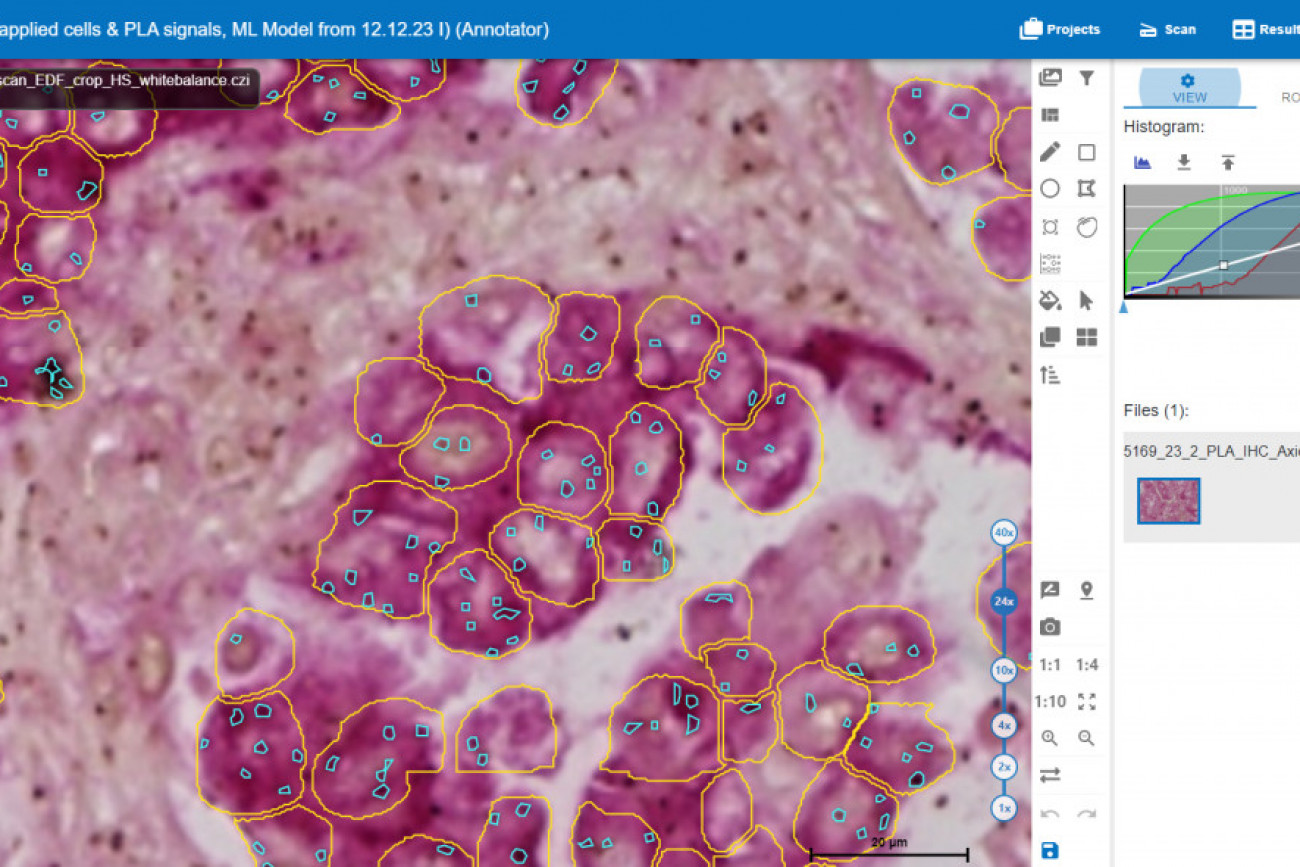The image size is (1300, 867).
Task: Open the Projects menu
Action: pyautogui.click(x=1060, y=29)
